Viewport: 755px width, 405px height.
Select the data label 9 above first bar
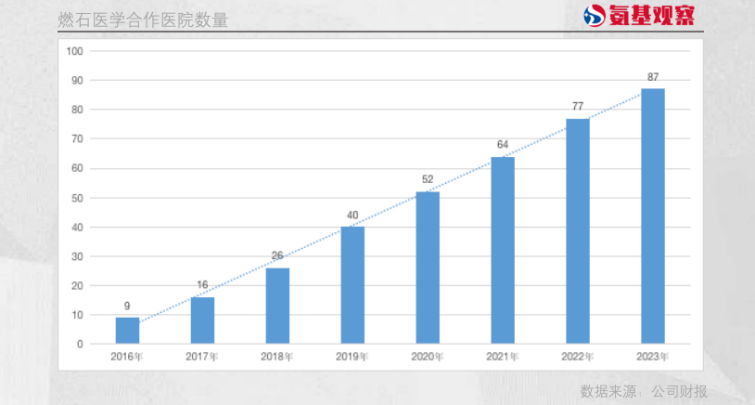[127, 306]
